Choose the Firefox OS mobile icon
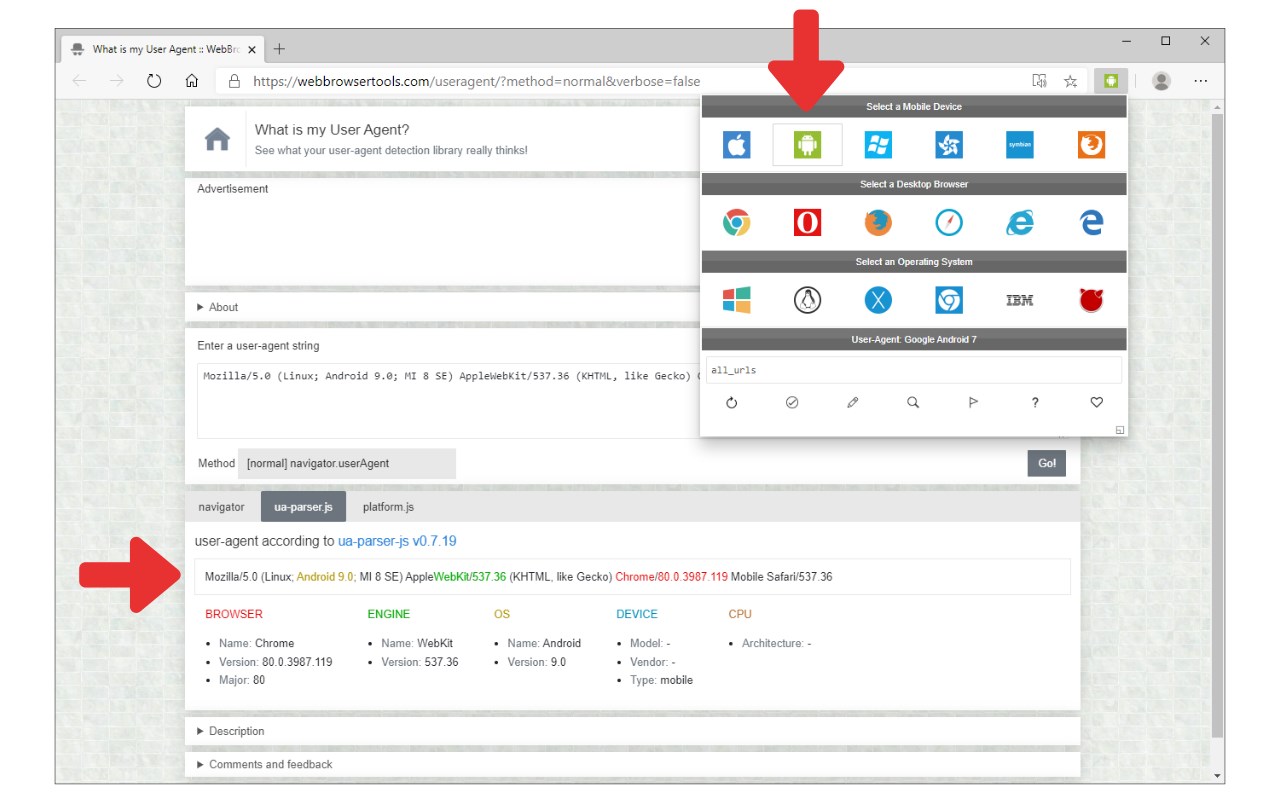The height and width of the screenshot is (800, 1280). pos(1091,145)
